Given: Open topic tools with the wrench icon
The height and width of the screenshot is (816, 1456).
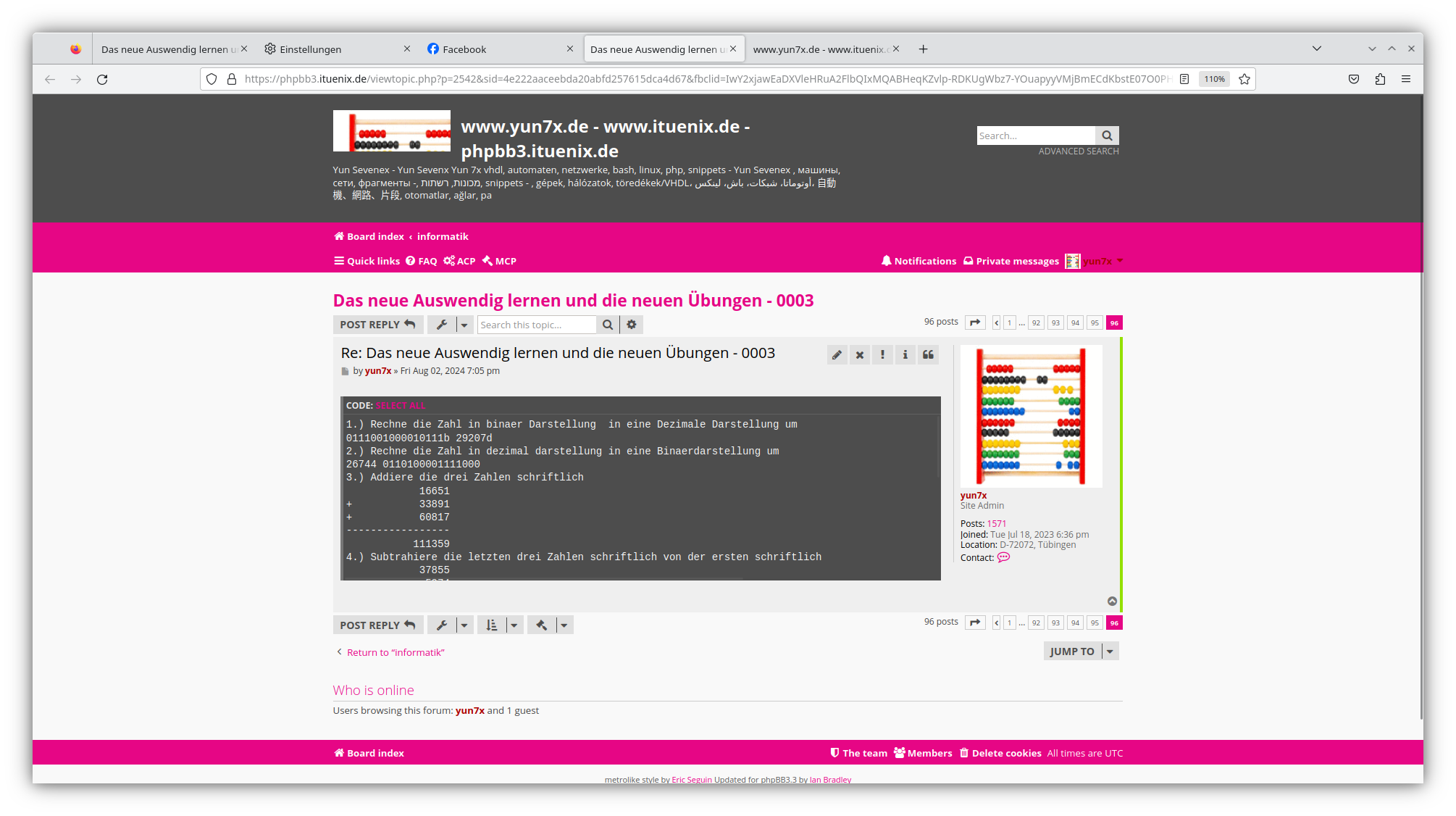Looking at the screenshot, I should [443, 324].
